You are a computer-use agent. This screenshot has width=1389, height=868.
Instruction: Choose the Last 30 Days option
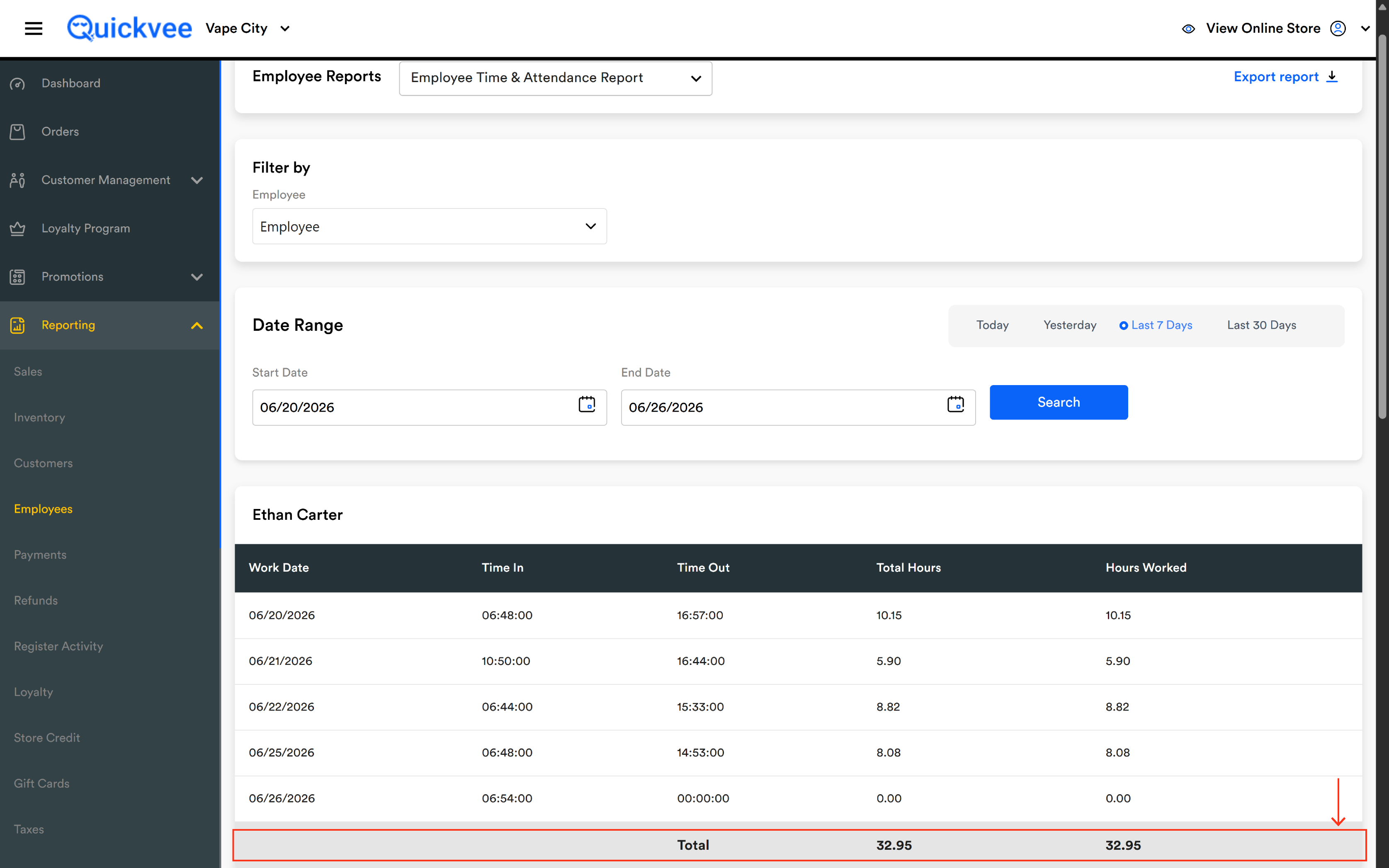point(1261,325)
